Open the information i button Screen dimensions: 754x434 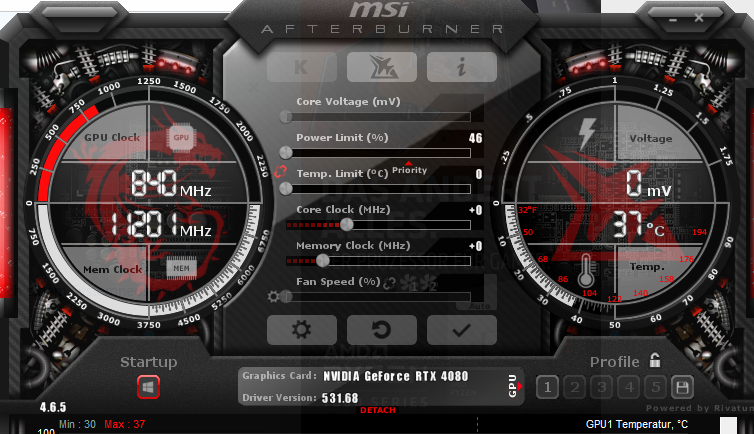[462, 67]
